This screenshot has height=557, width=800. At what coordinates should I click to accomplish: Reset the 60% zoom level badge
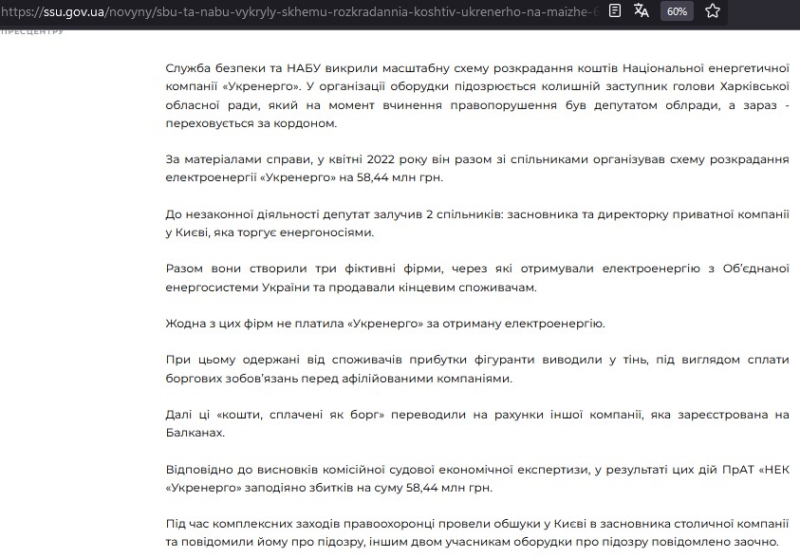coord(677,11)
